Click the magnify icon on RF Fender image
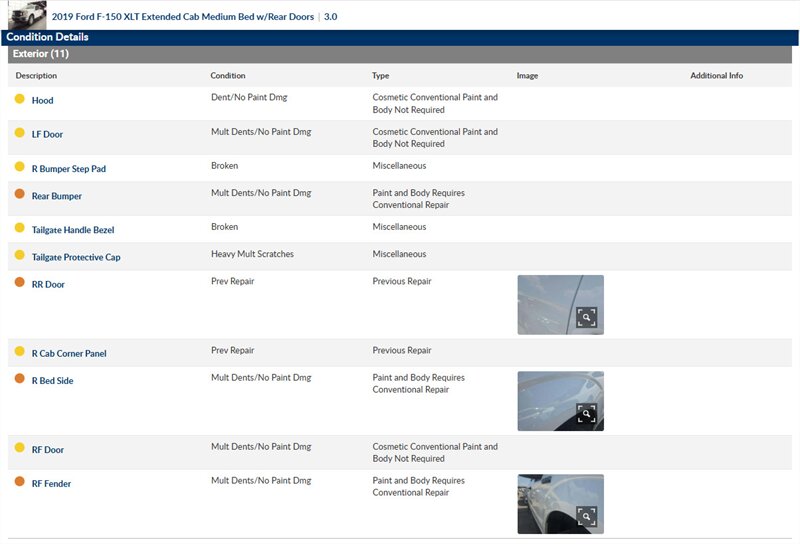 coord(586,516)
